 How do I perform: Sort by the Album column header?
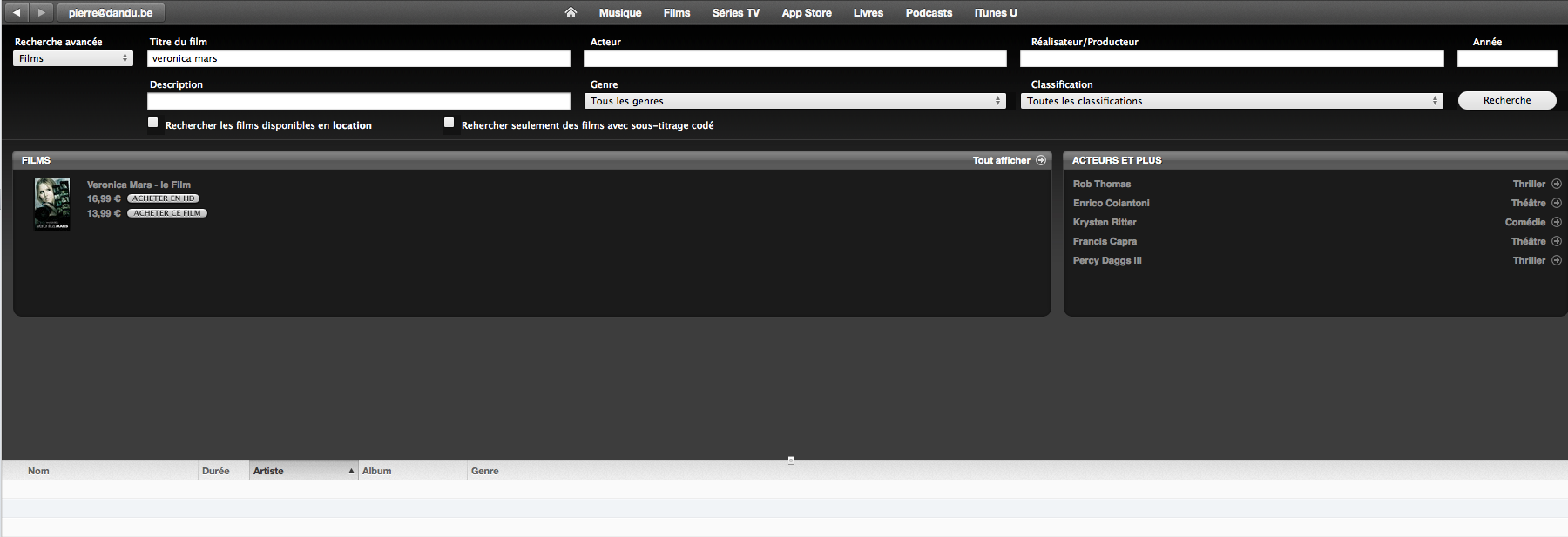click(413, 471)
